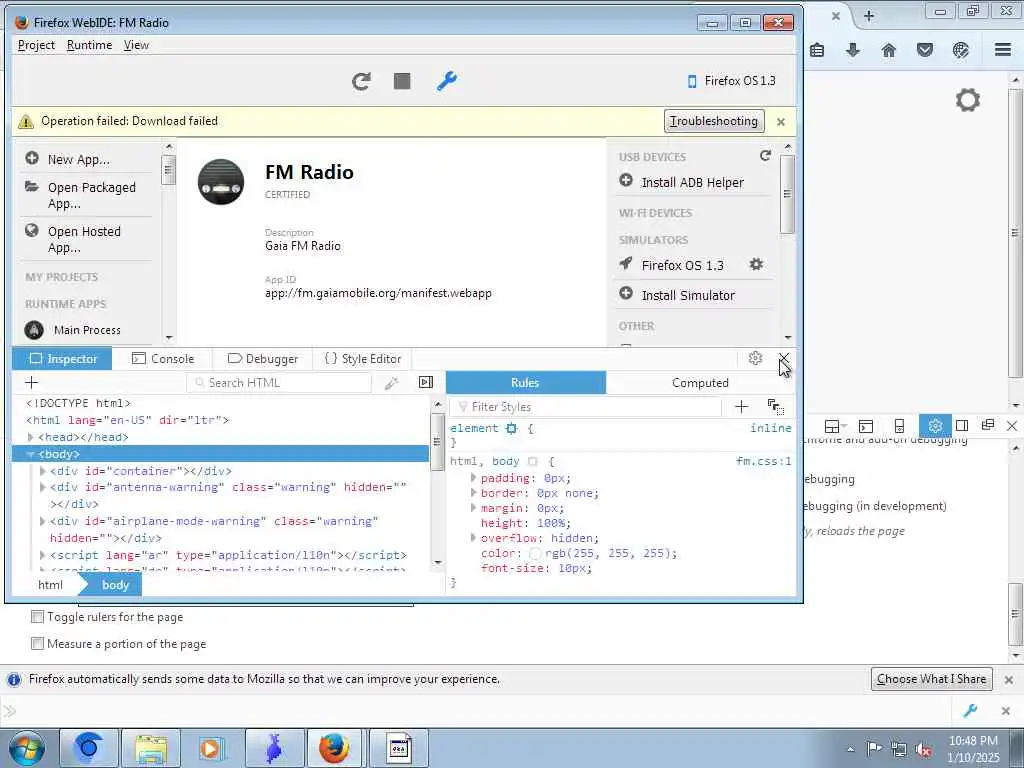Switch to the Debugger tab

coord(263,359)
